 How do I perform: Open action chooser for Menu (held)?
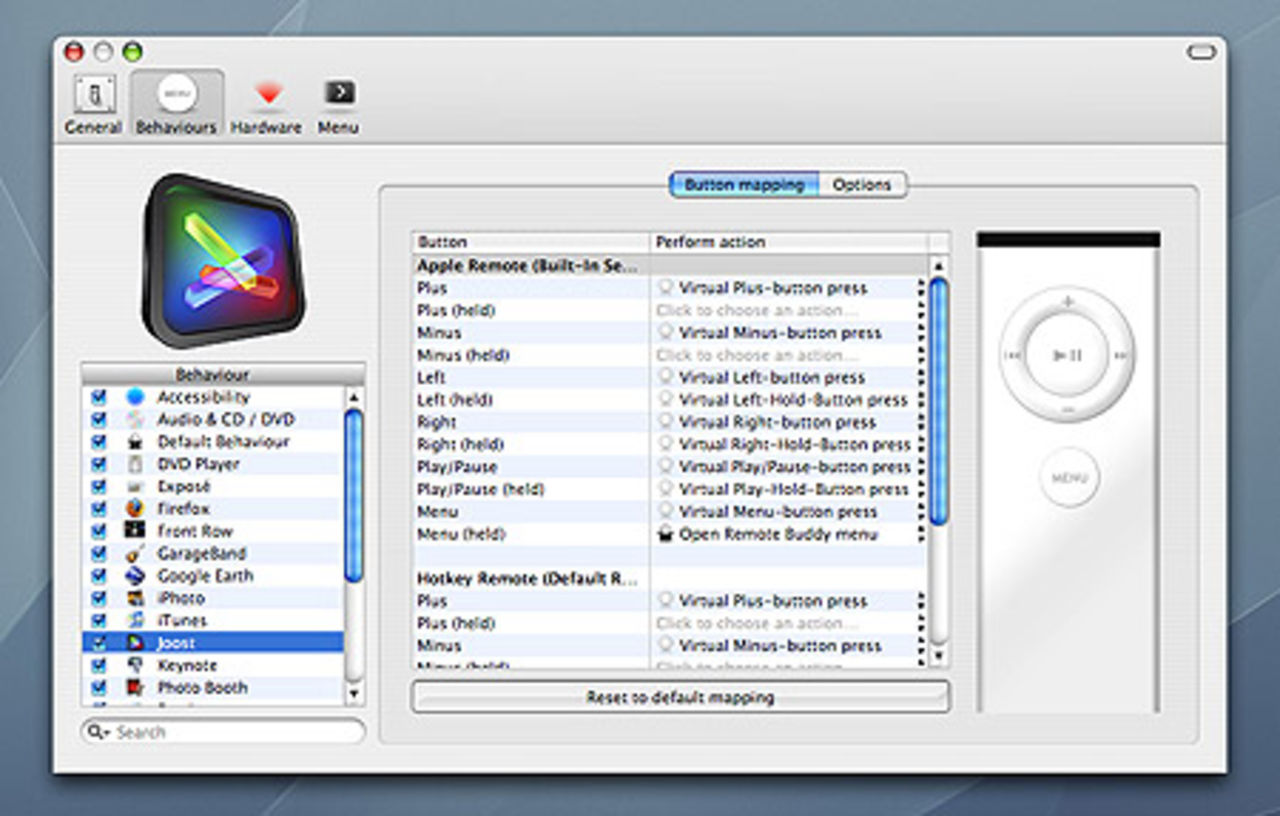(x=780, y=534)
